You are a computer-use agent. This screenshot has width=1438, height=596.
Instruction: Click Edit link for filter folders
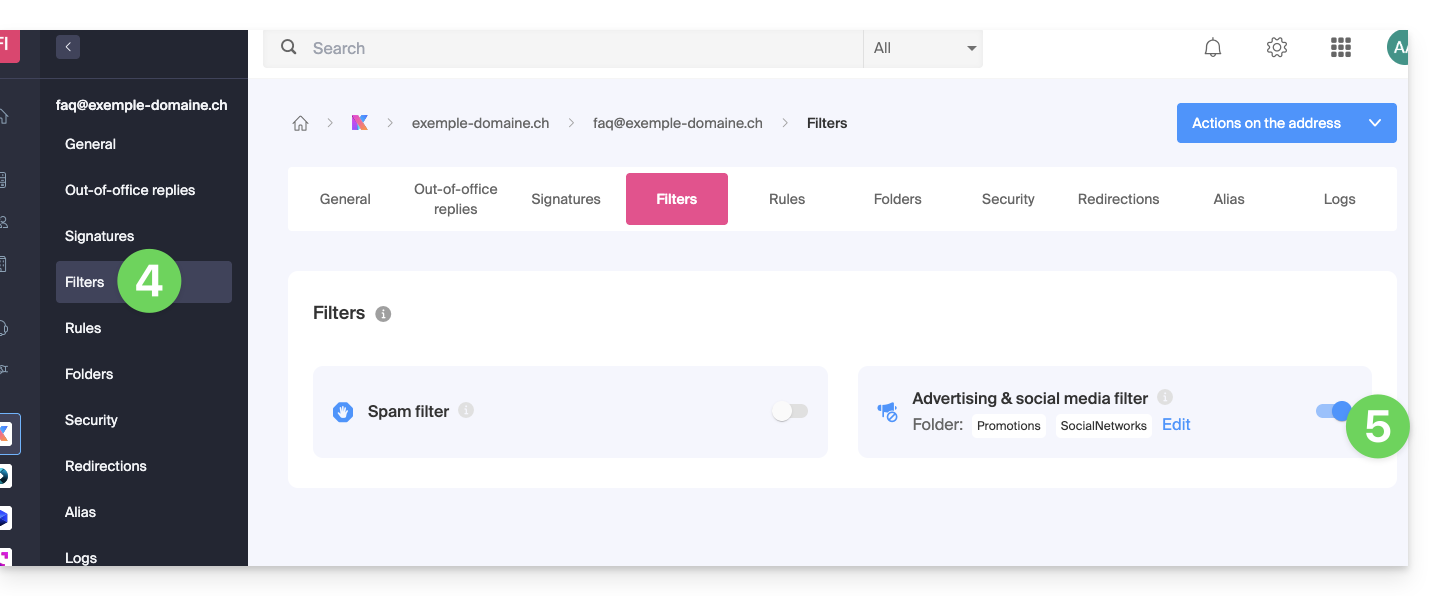[1176, 425]
